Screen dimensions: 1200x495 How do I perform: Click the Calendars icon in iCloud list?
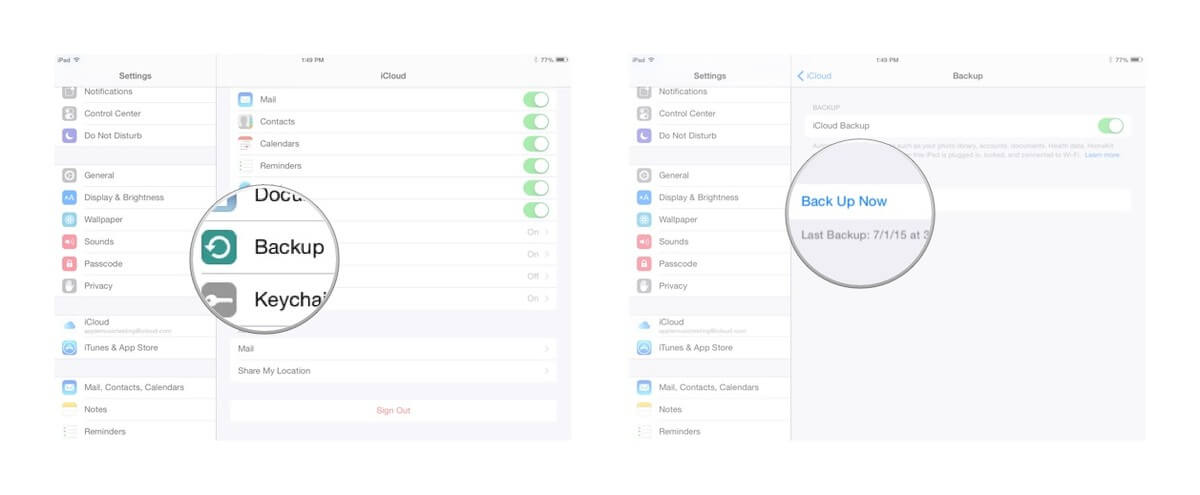(x=245, y=144)
